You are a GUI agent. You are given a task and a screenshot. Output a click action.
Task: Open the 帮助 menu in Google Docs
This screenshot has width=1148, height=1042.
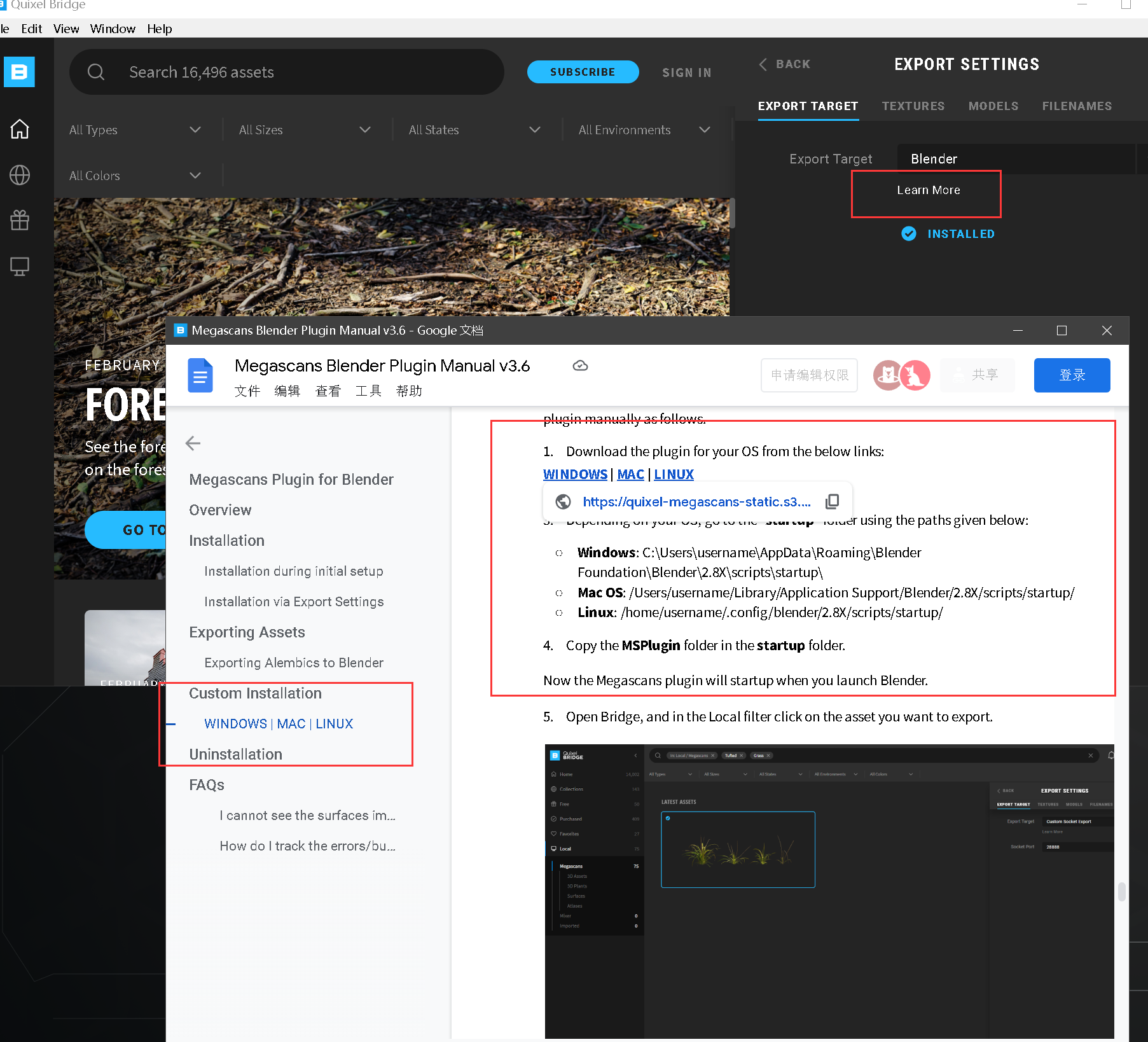coord(408,391)
